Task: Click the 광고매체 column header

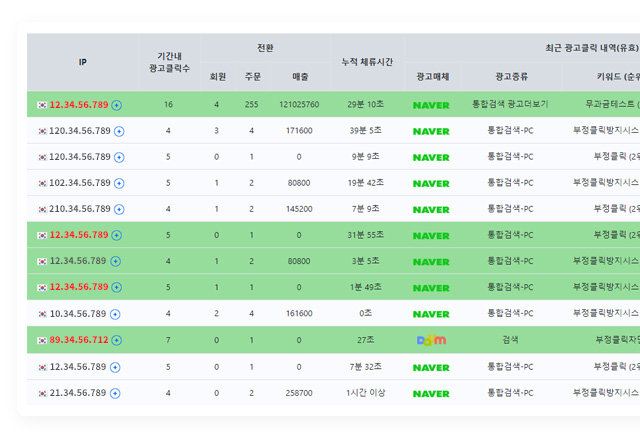Action: [433, 76]
